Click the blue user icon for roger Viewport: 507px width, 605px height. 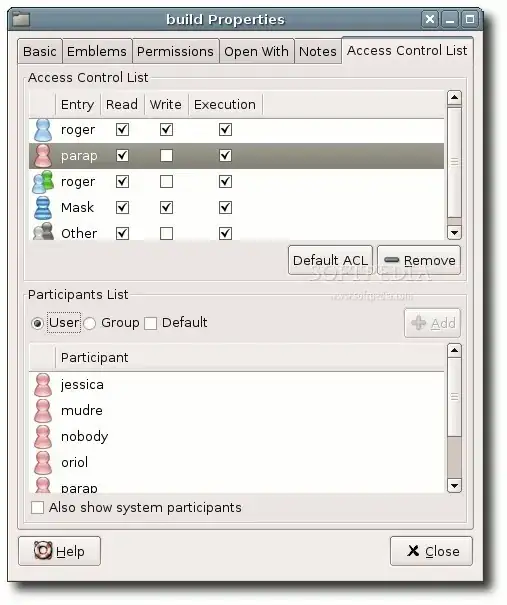click(x=42, y=130)
